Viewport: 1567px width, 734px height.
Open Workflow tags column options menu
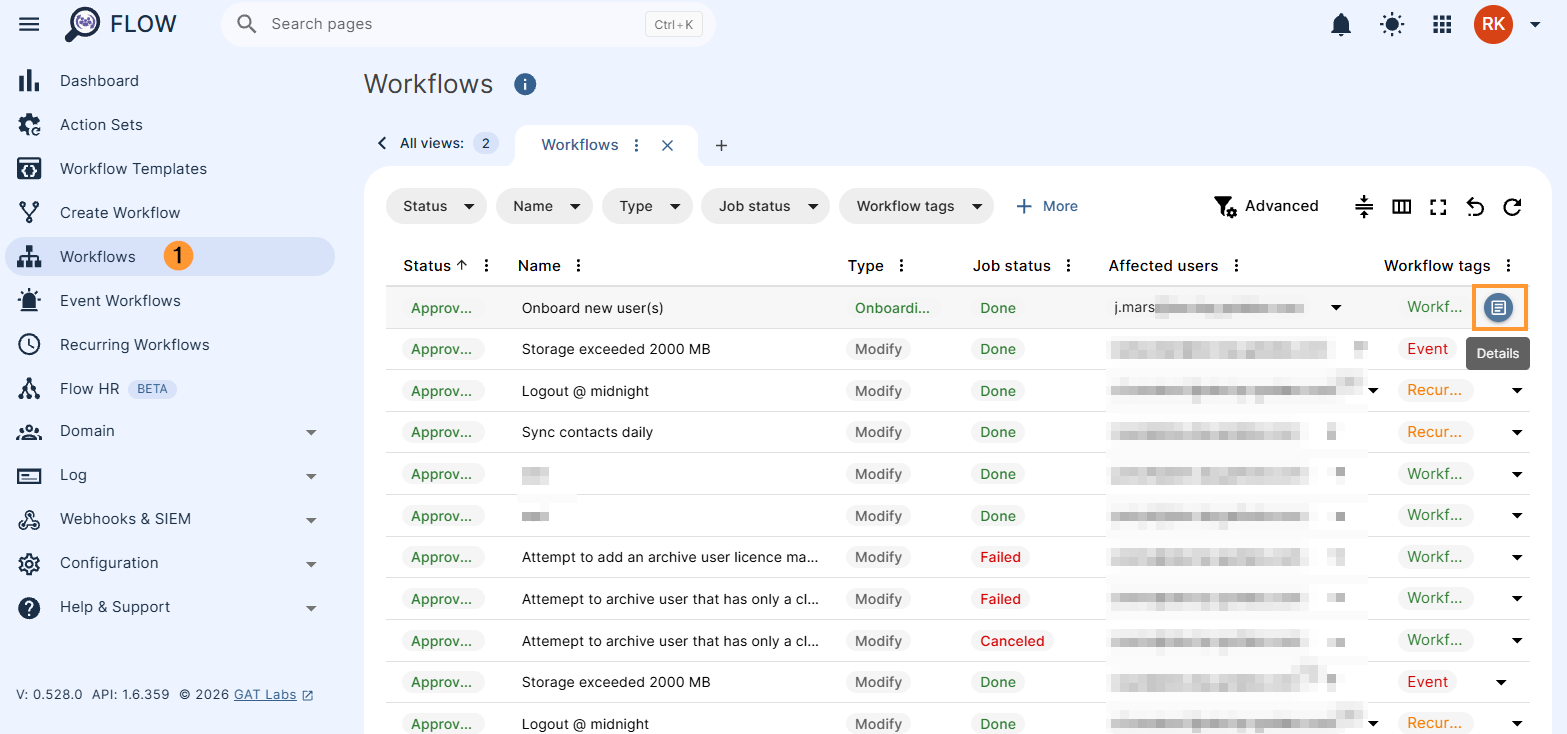(1508, 266)
